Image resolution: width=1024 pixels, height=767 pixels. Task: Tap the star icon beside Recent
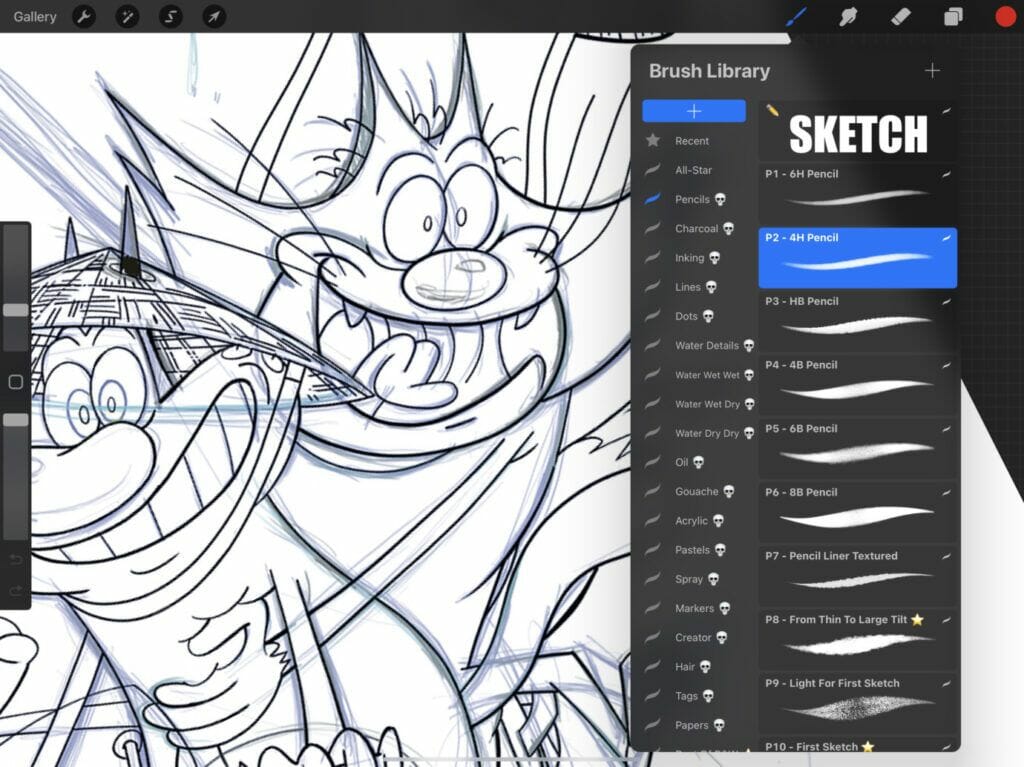[652, 140]
